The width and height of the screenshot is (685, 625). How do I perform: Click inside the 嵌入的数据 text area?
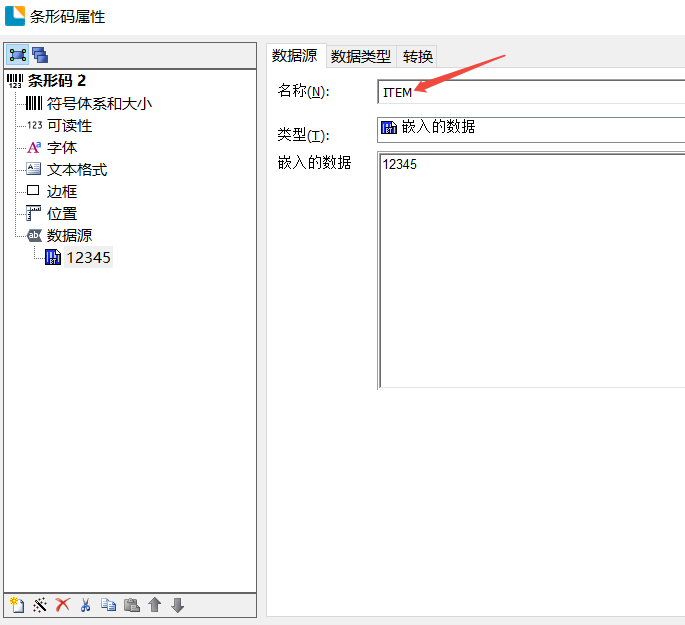[x=532, y=270]
